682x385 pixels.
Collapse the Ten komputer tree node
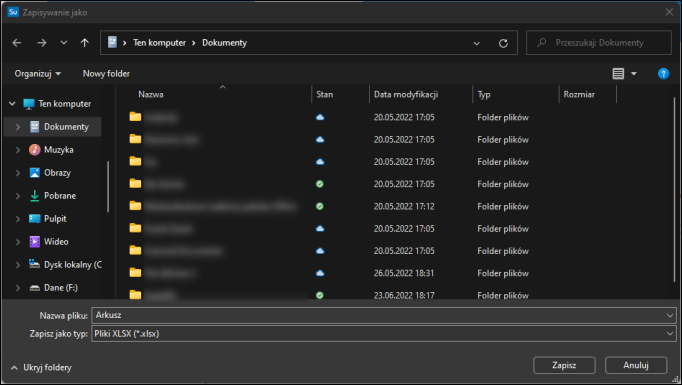point(12,104)
